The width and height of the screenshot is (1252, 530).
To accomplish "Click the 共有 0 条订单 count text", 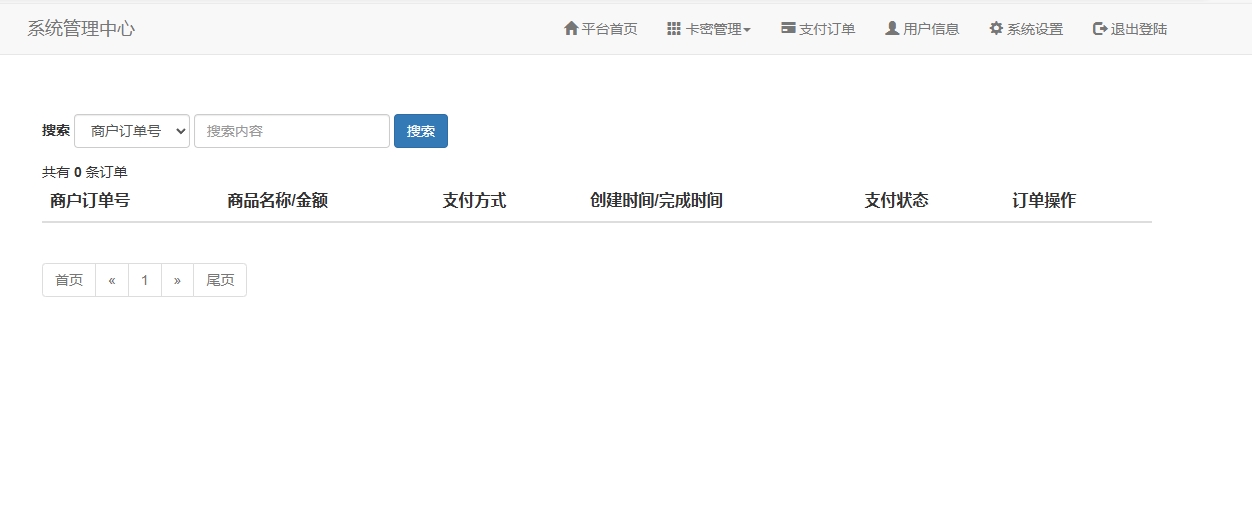I will (x=85, y=172).
